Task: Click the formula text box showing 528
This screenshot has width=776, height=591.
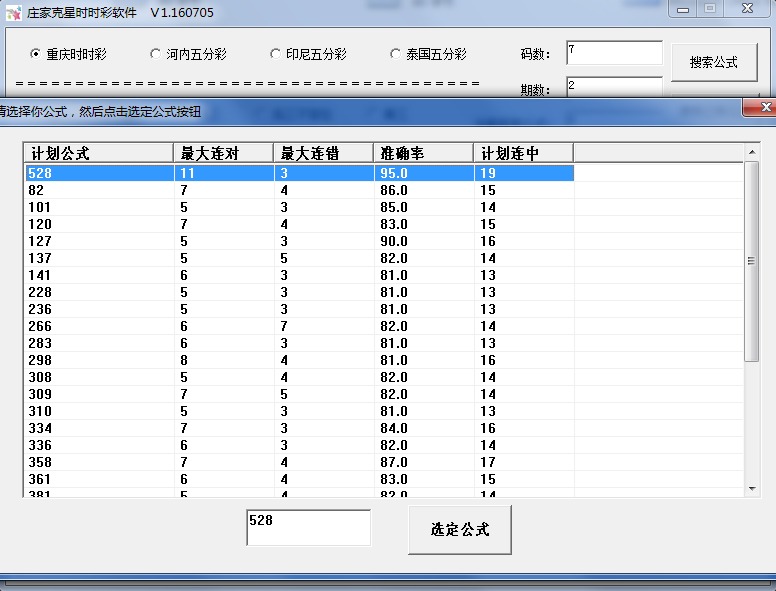Action: pyautogui.click(x=308, y=528)
